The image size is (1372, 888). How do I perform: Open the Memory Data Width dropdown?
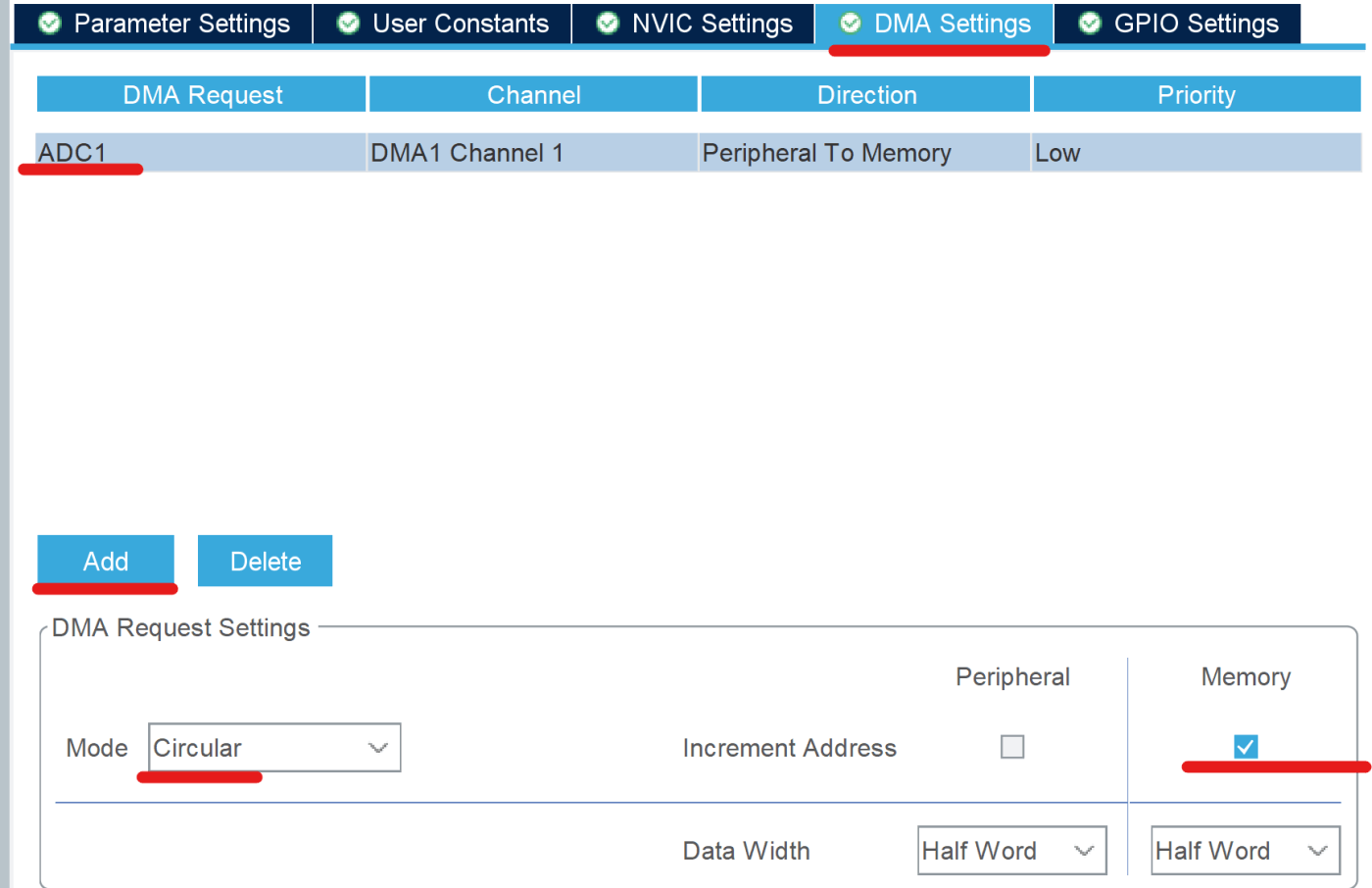tap(1244, 851)
